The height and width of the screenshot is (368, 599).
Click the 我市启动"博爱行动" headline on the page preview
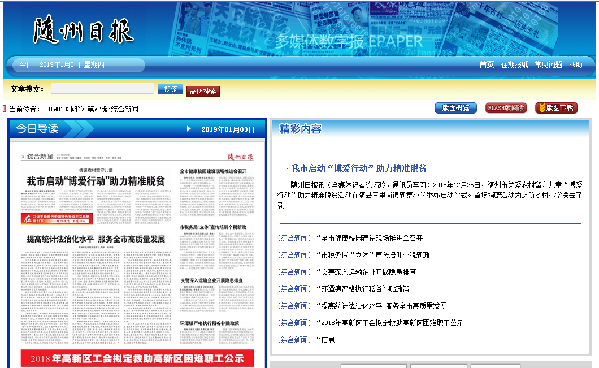pyautogui.click(x=96, y=181)
